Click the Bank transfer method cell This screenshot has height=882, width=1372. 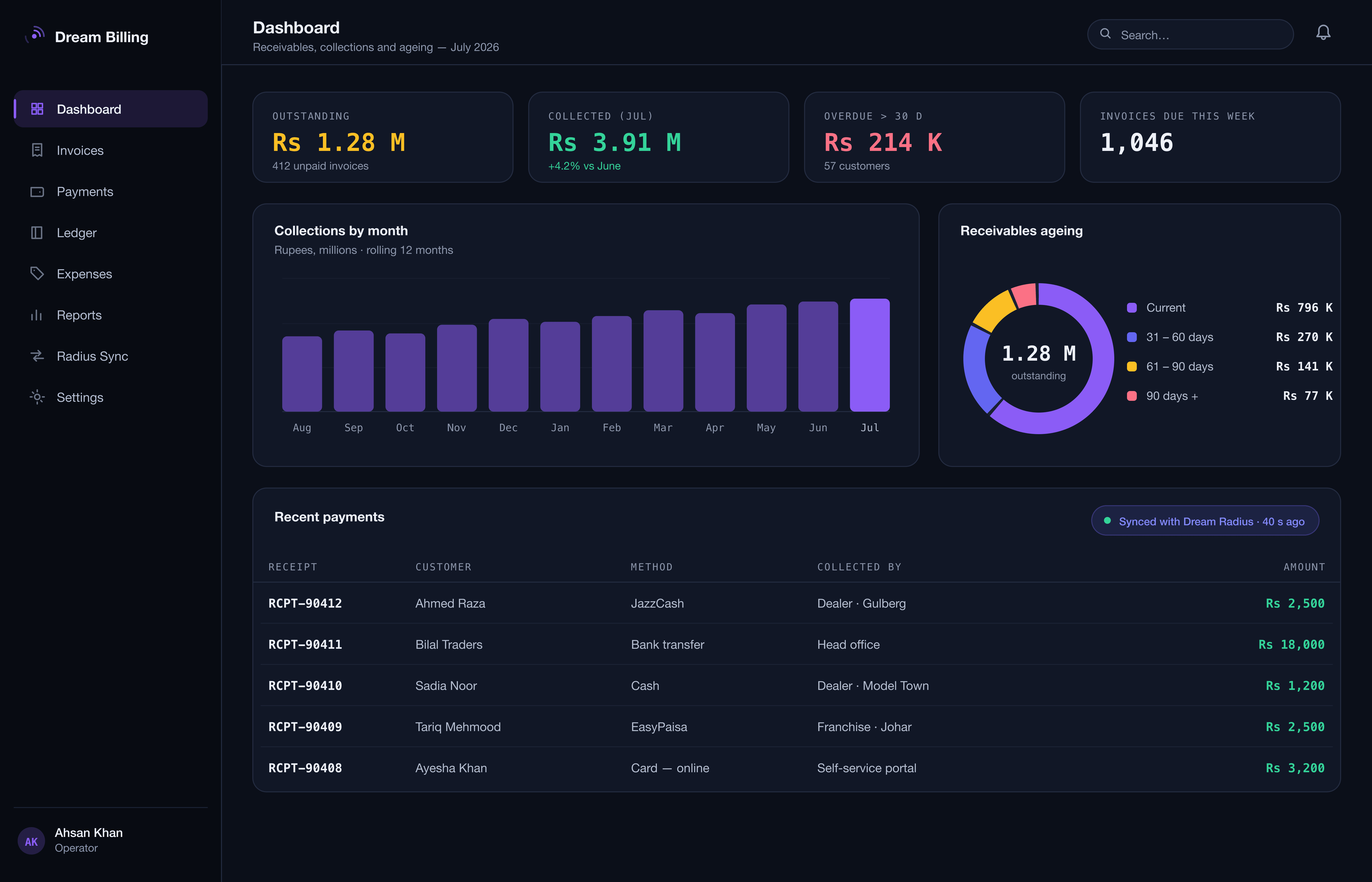(x=668, y=644)
